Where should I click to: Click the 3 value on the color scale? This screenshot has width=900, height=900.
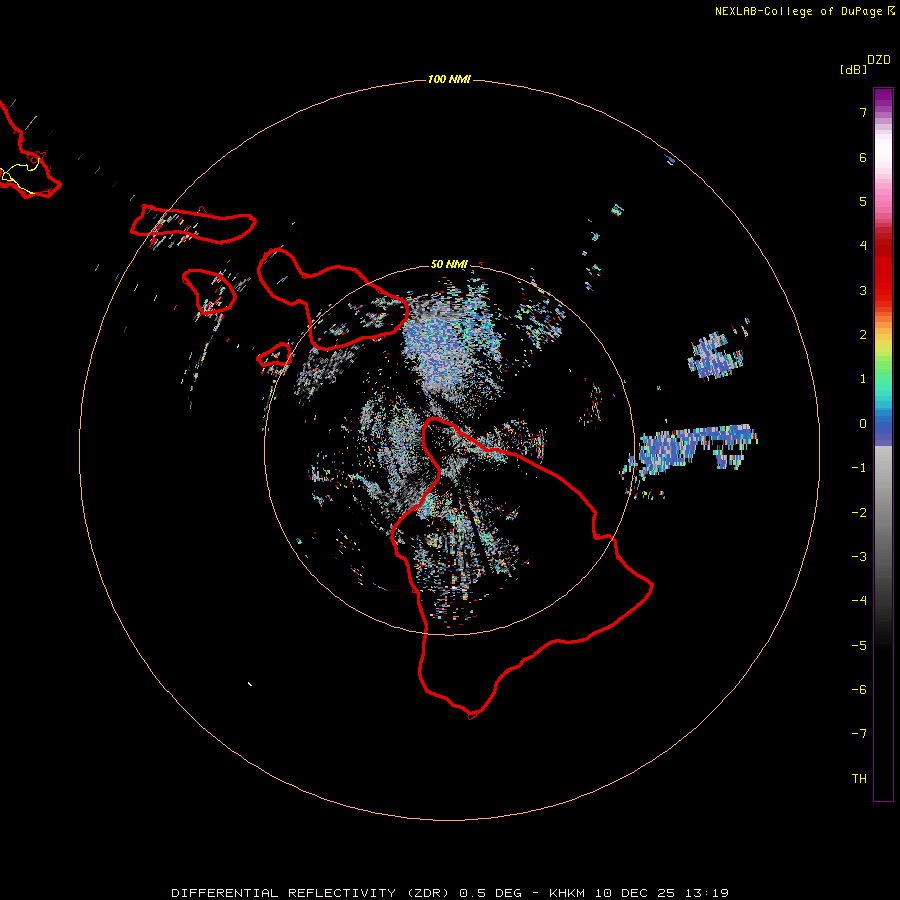coord(863,290)
